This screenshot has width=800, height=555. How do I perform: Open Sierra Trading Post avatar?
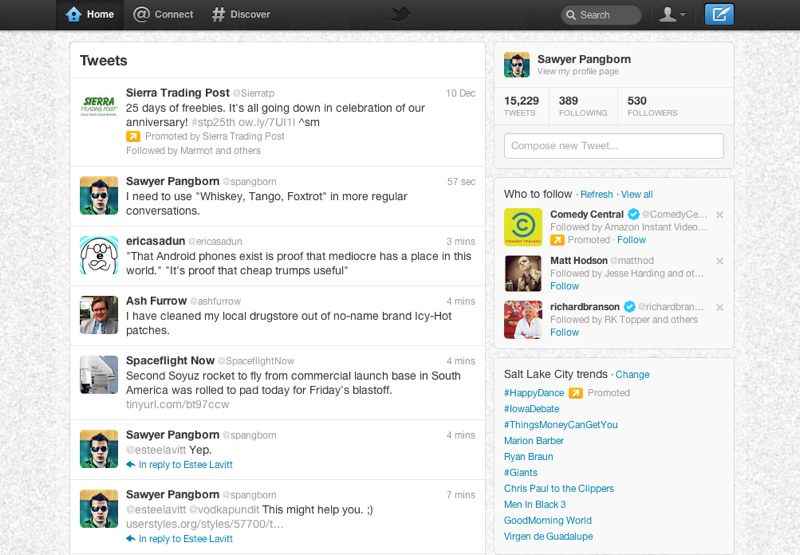(x=99, y=106)
